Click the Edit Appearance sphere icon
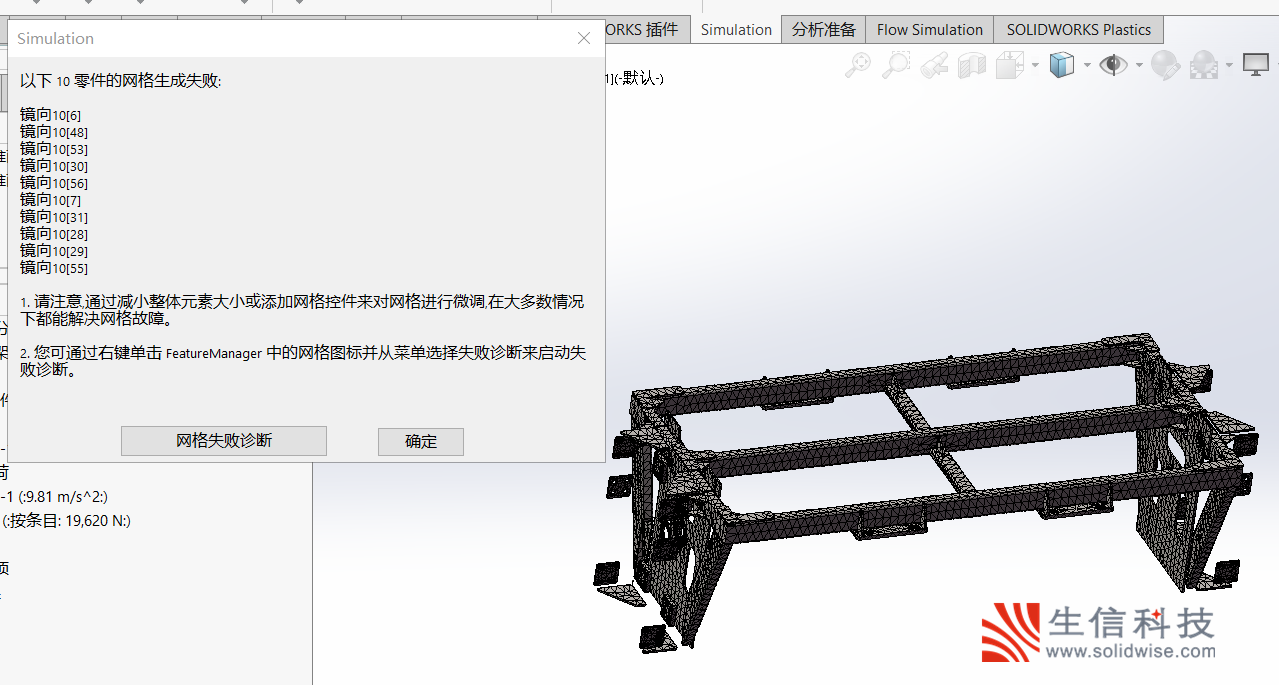The width and height of the screenshot is (1279, 685). (1164, 66)
